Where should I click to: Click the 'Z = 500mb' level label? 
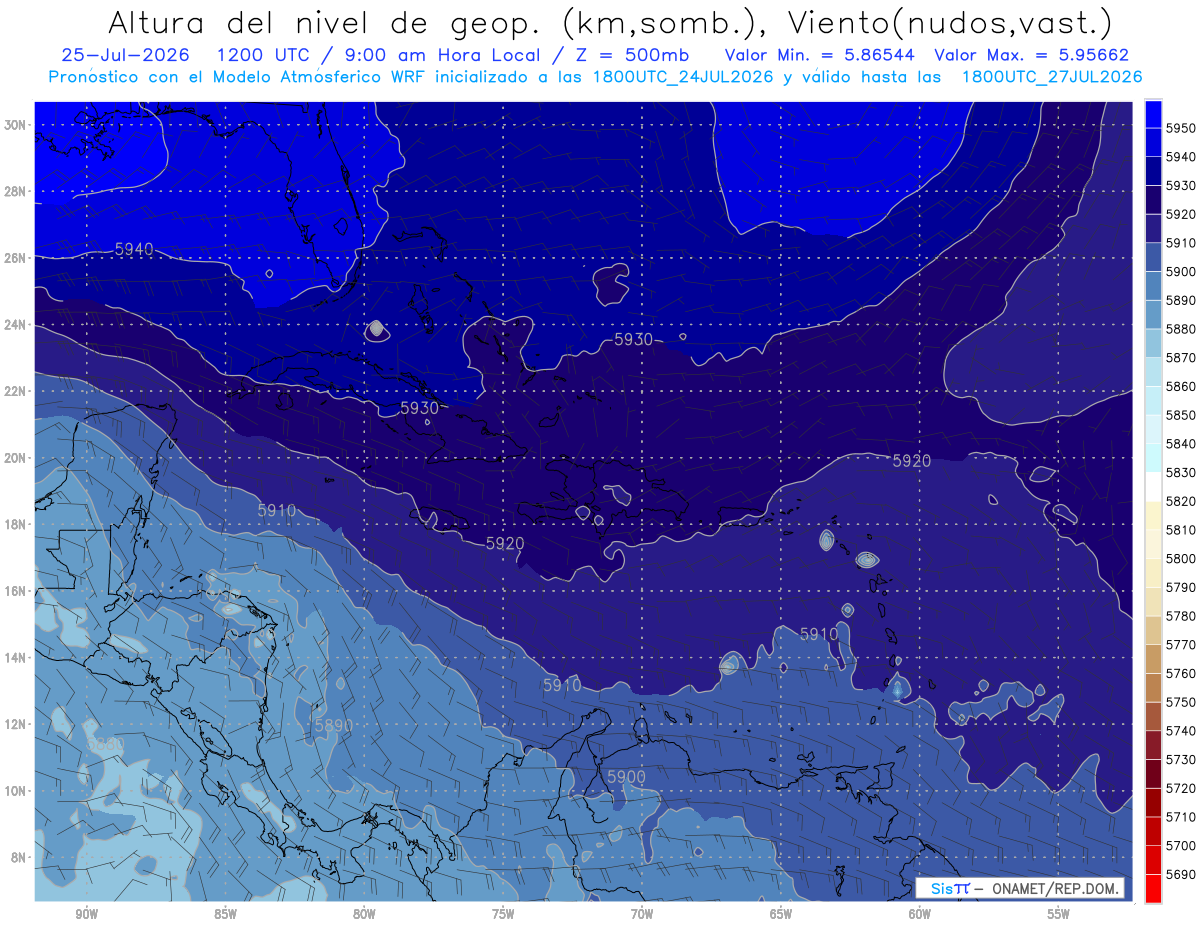(633, 56)
